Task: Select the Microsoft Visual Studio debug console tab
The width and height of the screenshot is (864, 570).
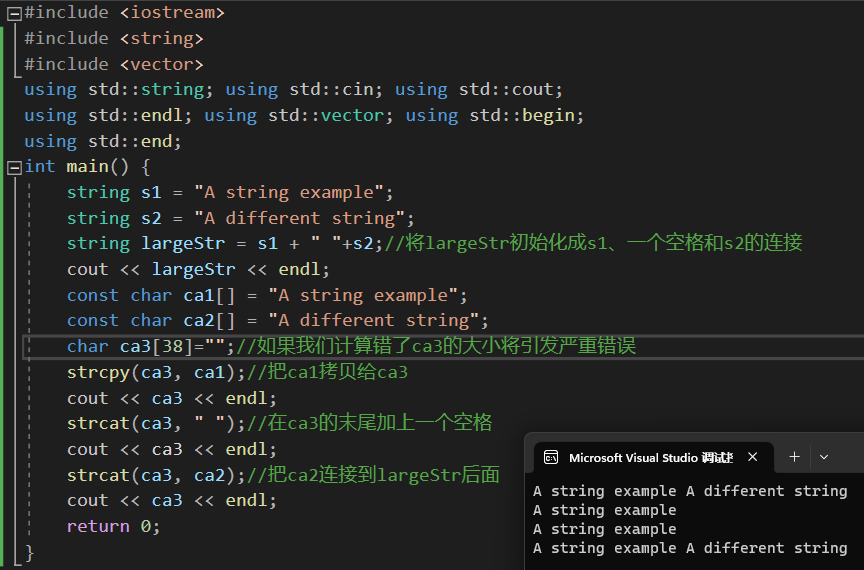Action: [650, 457]
